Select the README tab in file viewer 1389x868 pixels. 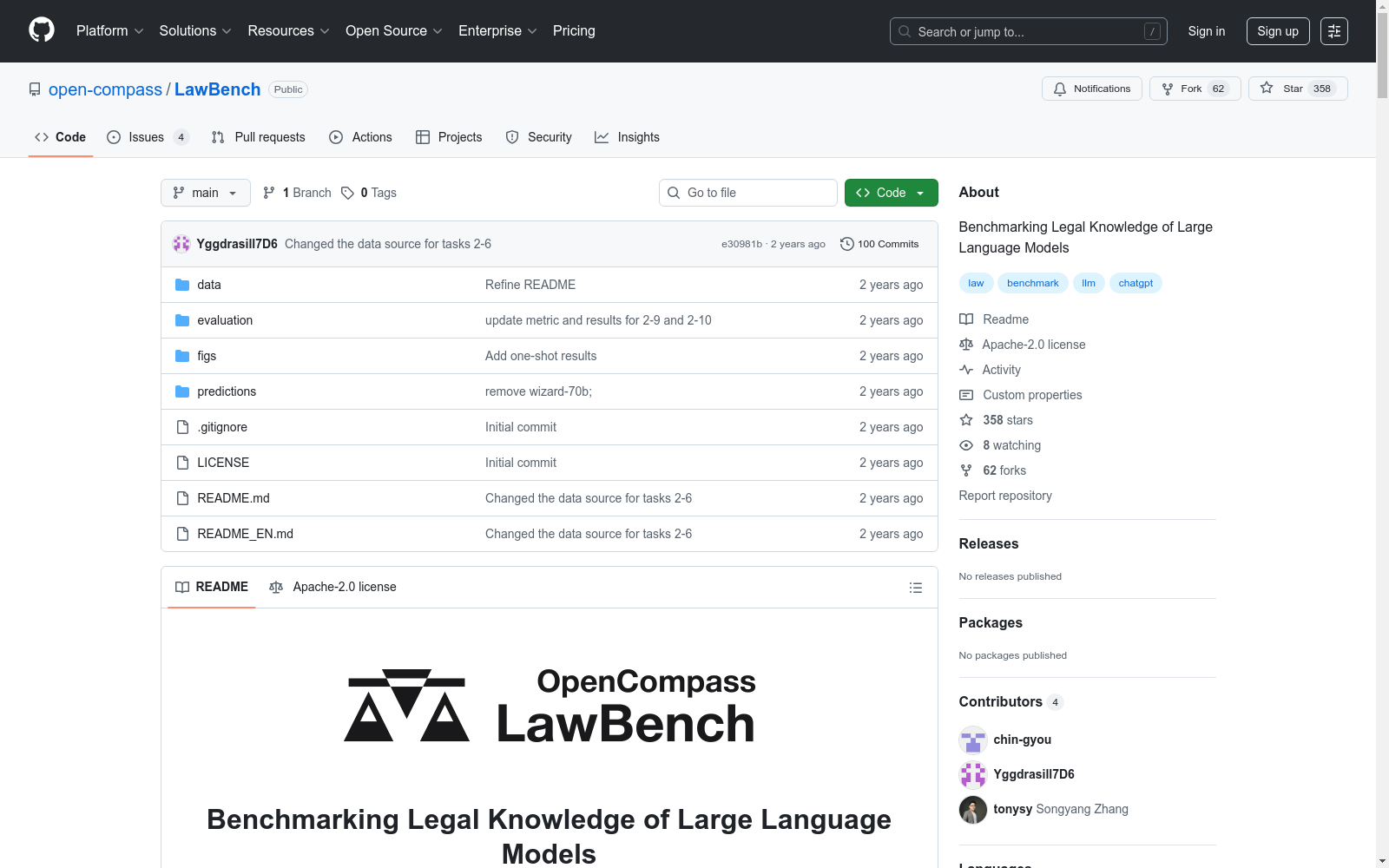click(x=212, y=588)
